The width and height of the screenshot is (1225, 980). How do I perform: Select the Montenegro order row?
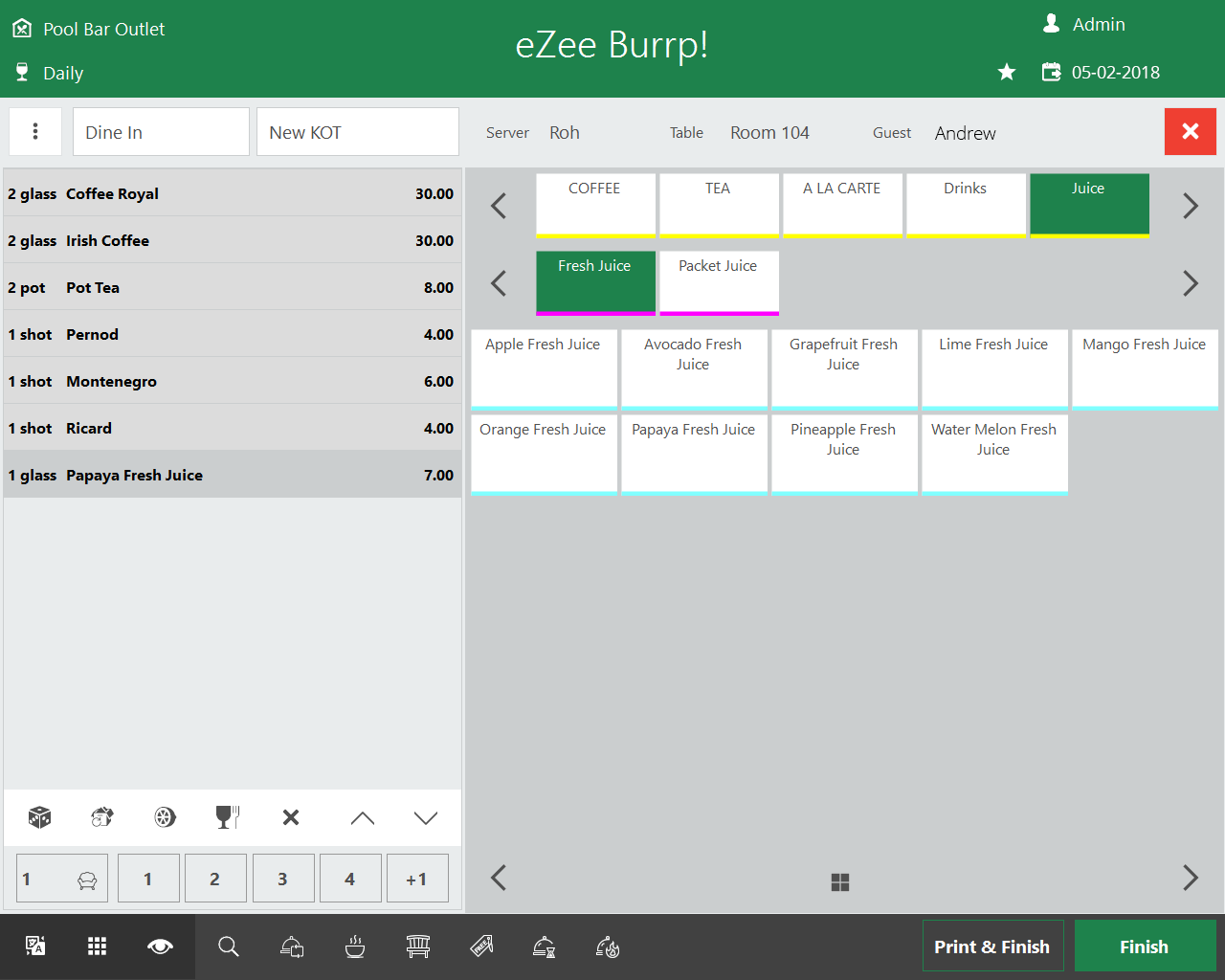point(232,381)
